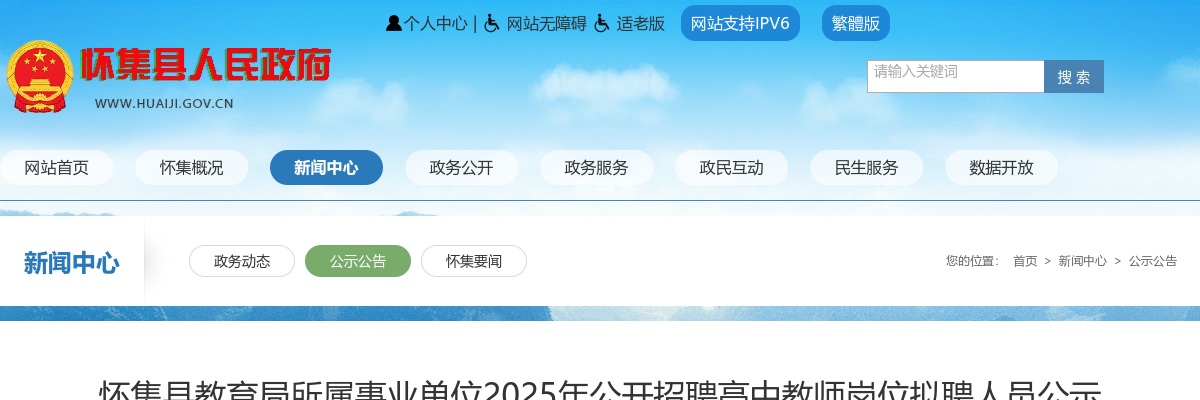
Task: Click the national emblem logo
Action: pos(40,77)
